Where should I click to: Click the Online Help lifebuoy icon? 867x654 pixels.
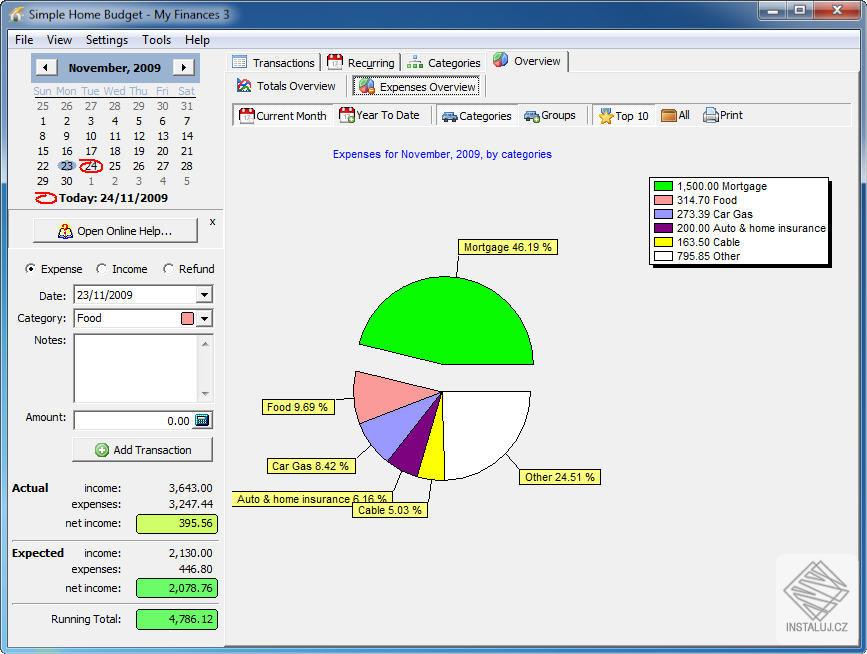pos(65,231)
